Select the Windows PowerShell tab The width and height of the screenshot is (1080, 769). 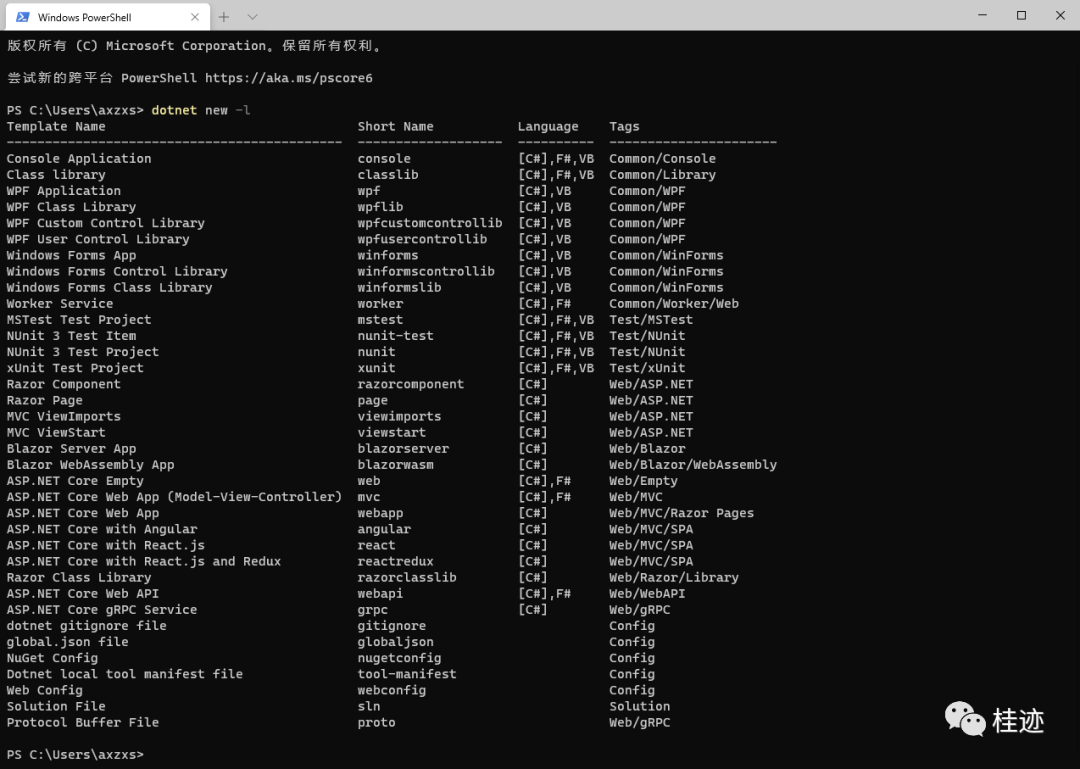pyautogui.click(x=107, y=17)
